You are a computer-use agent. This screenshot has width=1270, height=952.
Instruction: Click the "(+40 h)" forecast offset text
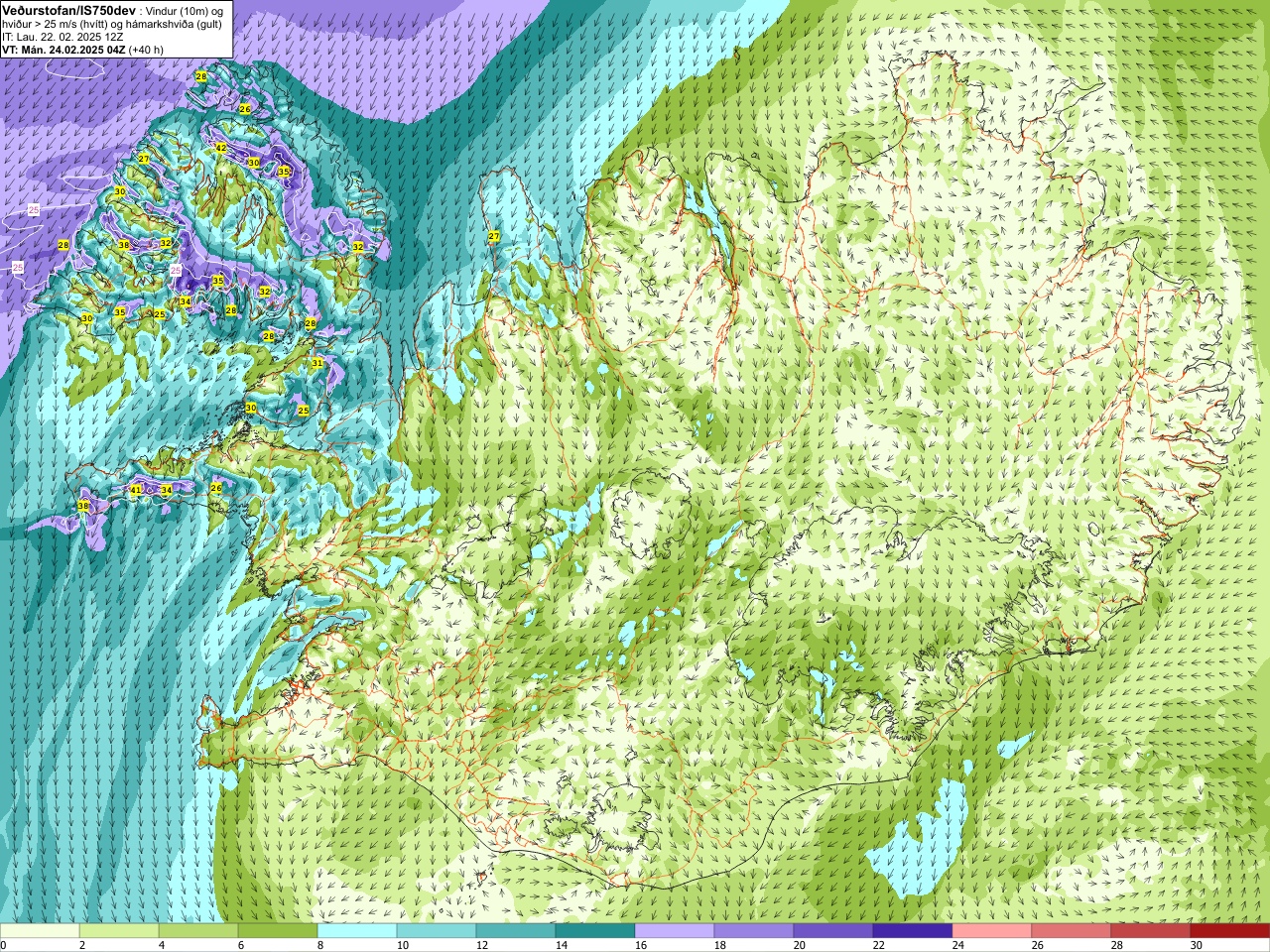(146, 50)
